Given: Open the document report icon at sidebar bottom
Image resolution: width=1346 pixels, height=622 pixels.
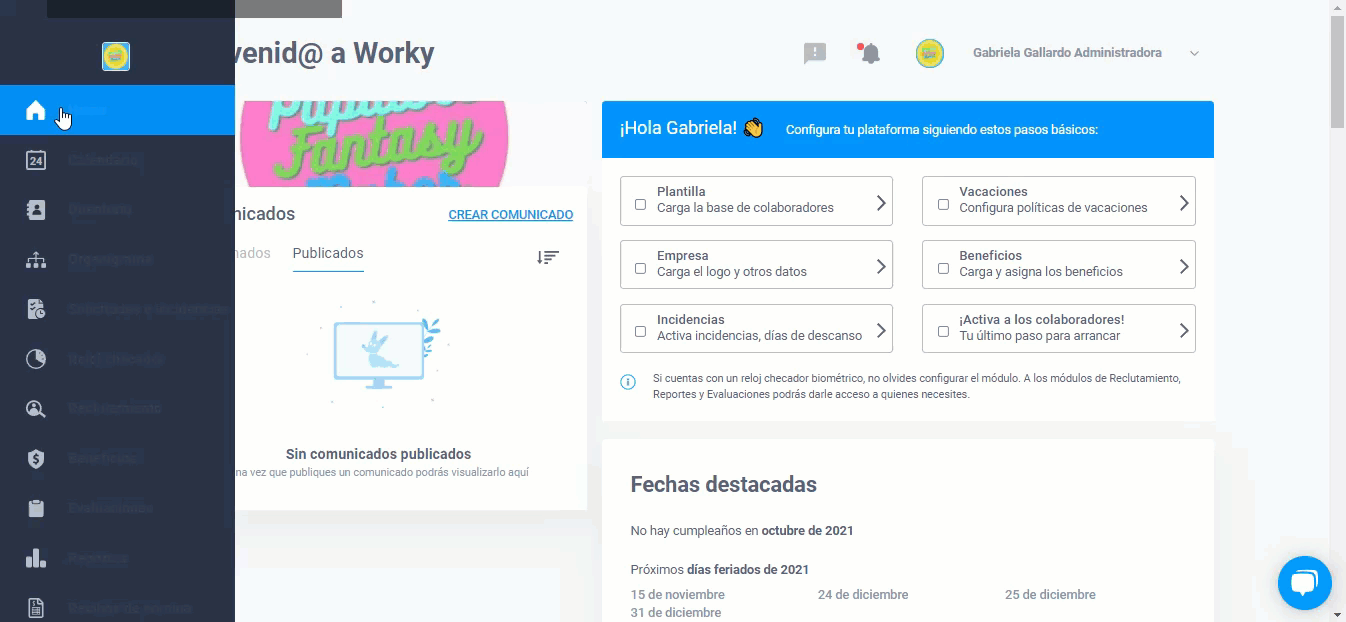Looking at the screenshot, I should [36, 607].
